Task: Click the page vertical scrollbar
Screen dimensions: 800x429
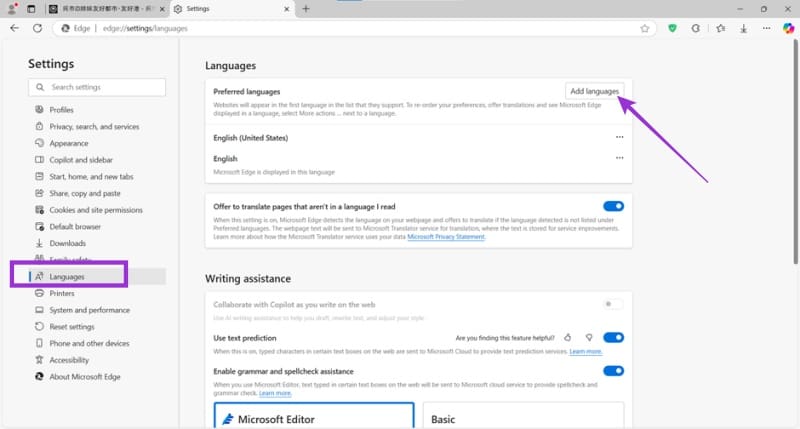Action: (x=795, y=152)
